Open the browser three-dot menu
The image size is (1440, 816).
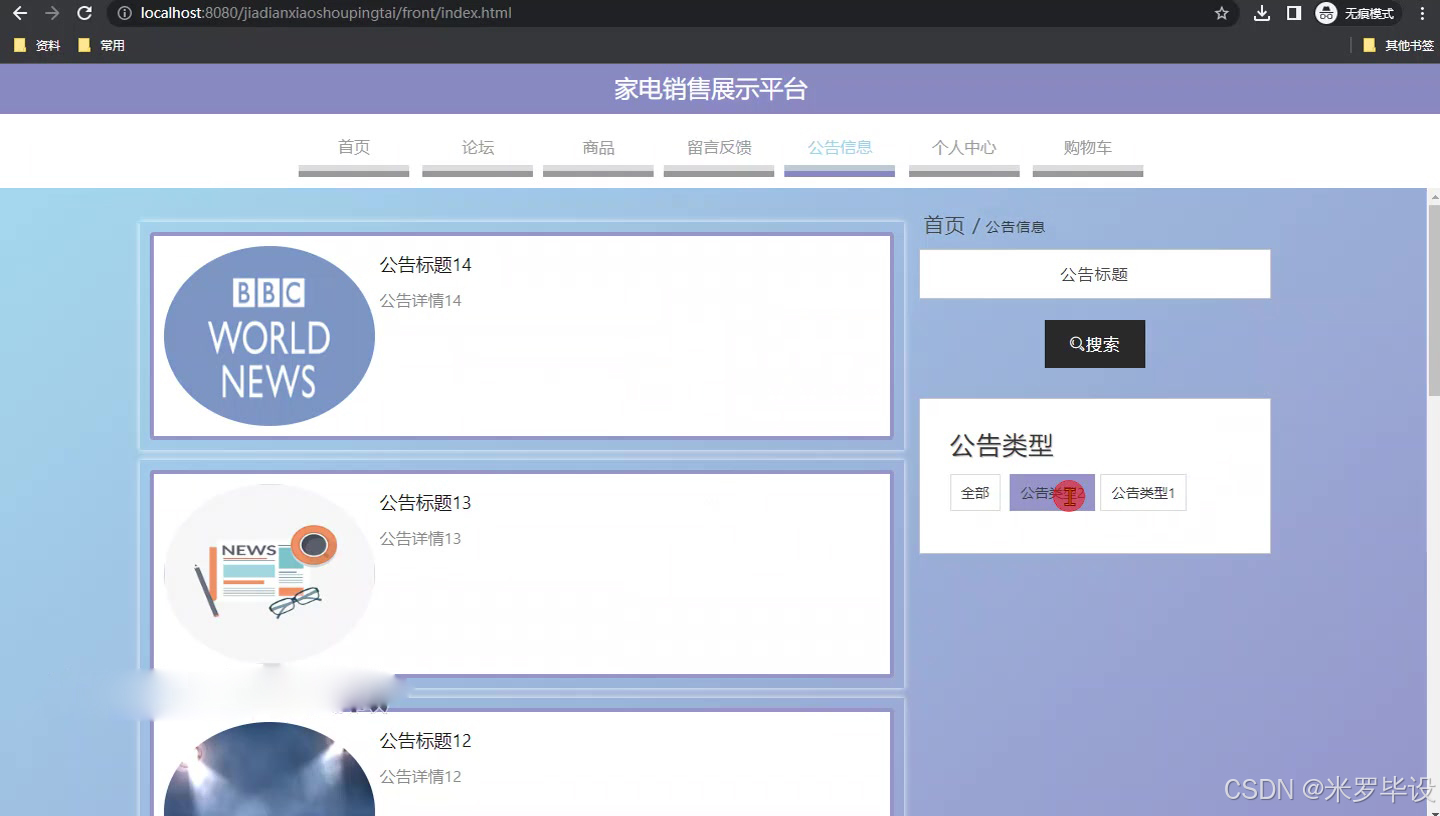(x=1422, y=14)
